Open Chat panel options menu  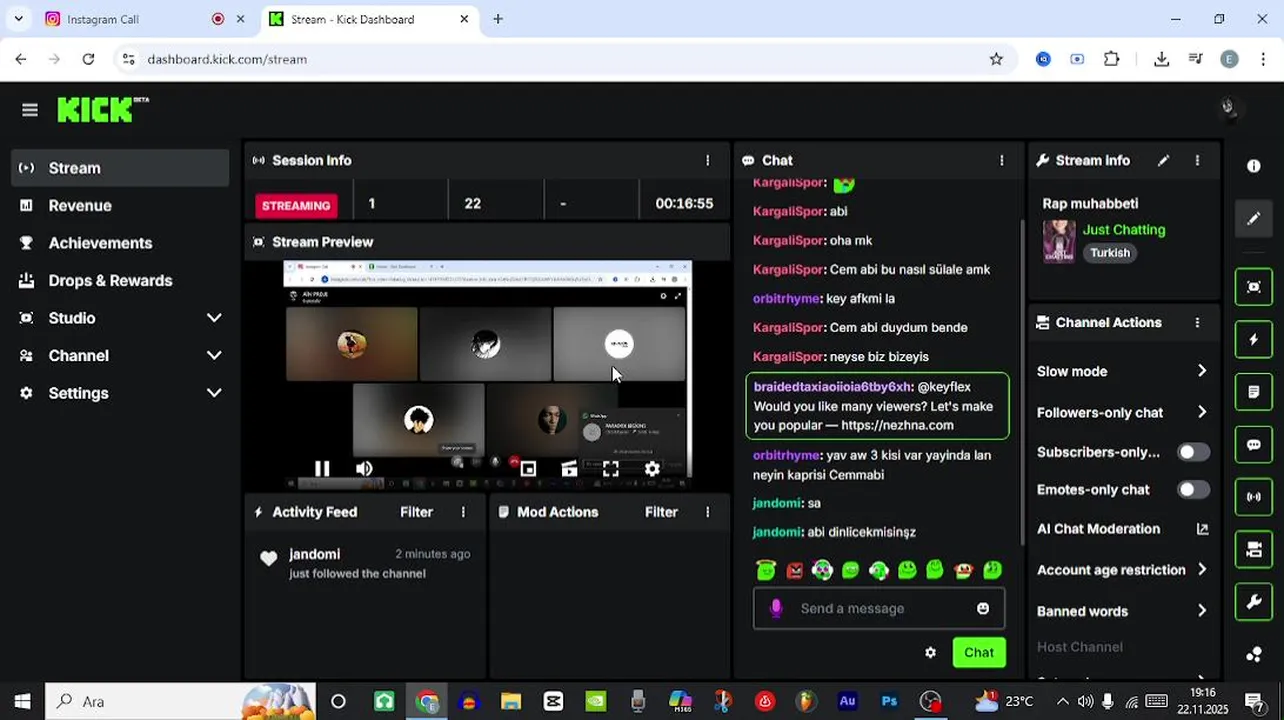pos(1002,160)
